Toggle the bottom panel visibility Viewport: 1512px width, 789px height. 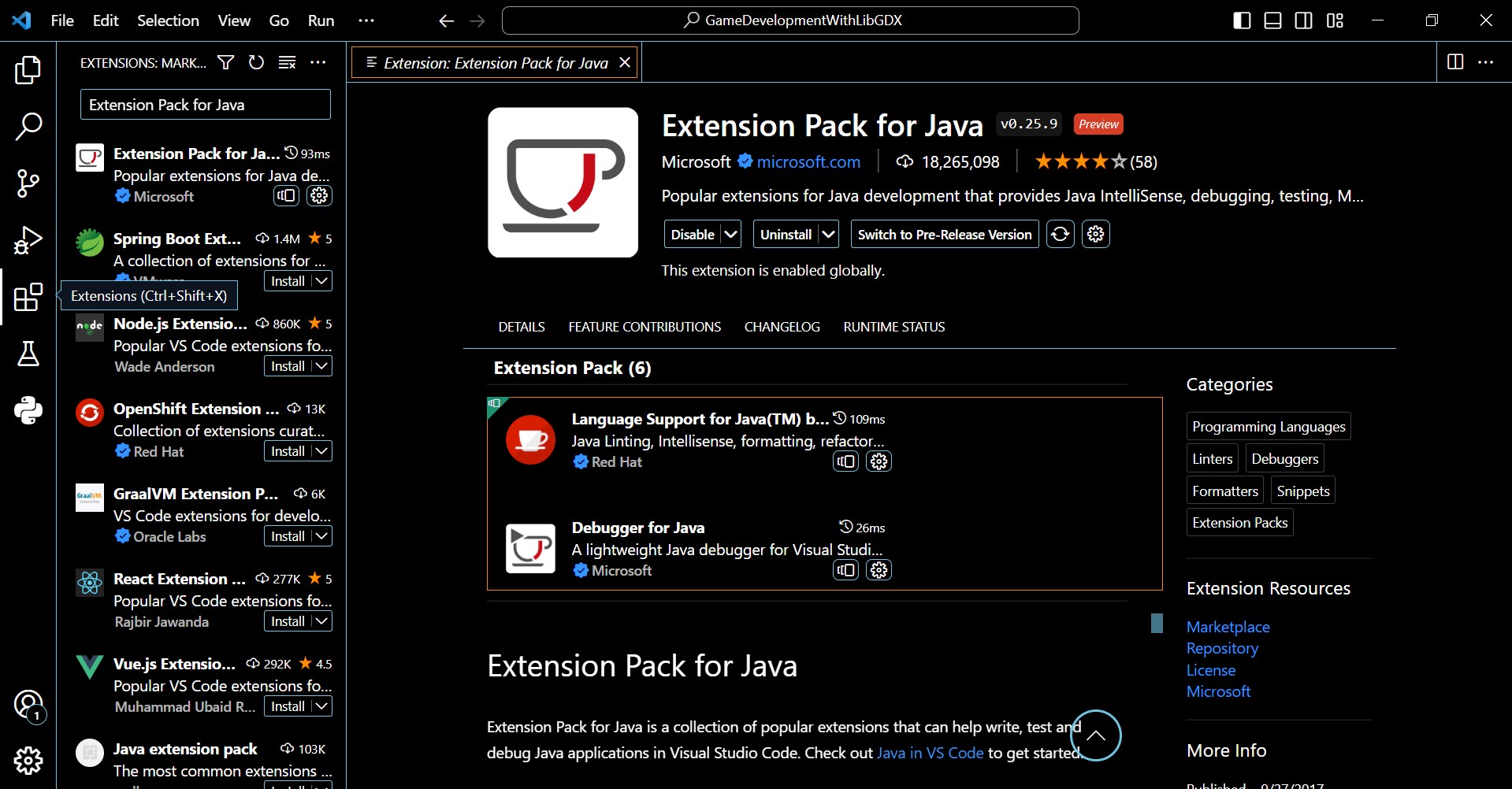coord(1272,20)
